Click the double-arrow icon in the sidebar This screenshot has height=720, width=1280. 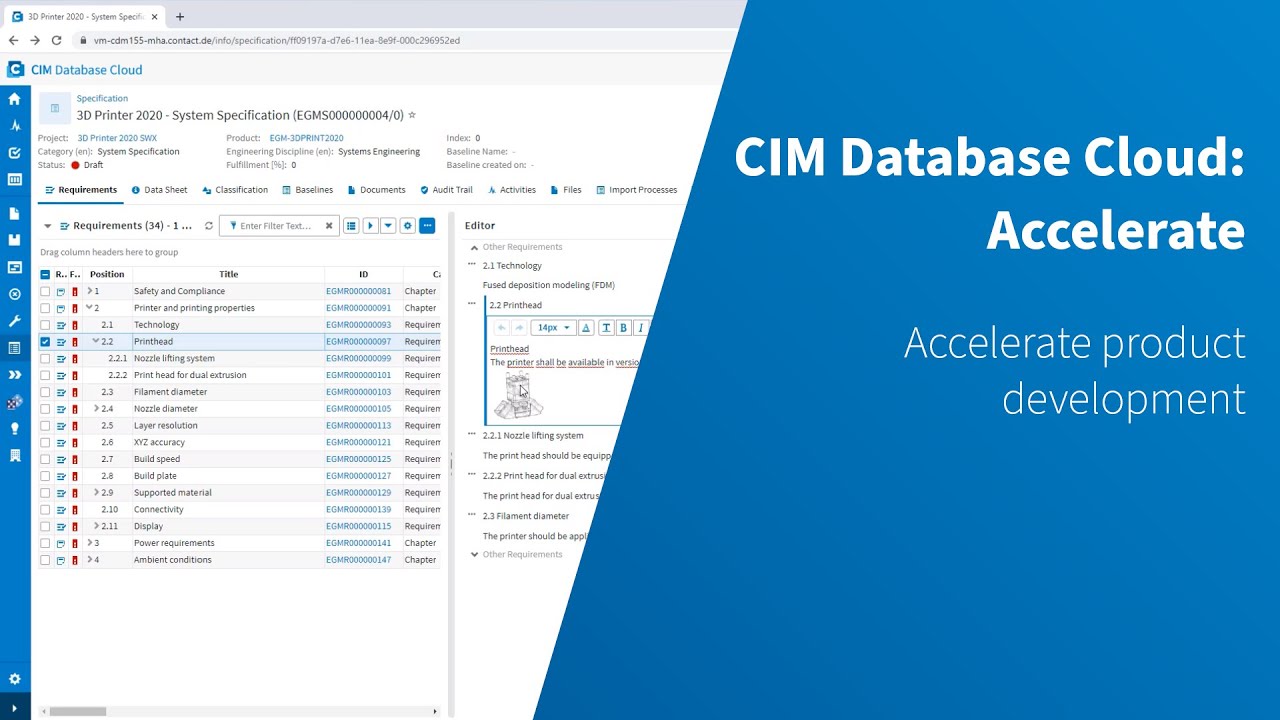click(x=14, y=375)
